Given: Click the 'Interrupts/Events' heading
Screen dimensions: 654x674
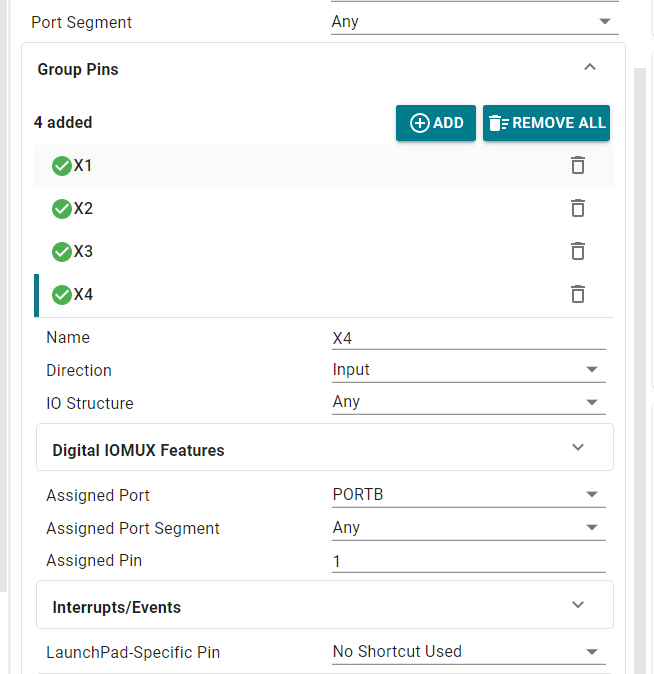Looking at the screenshot, I should click(117, 607).
